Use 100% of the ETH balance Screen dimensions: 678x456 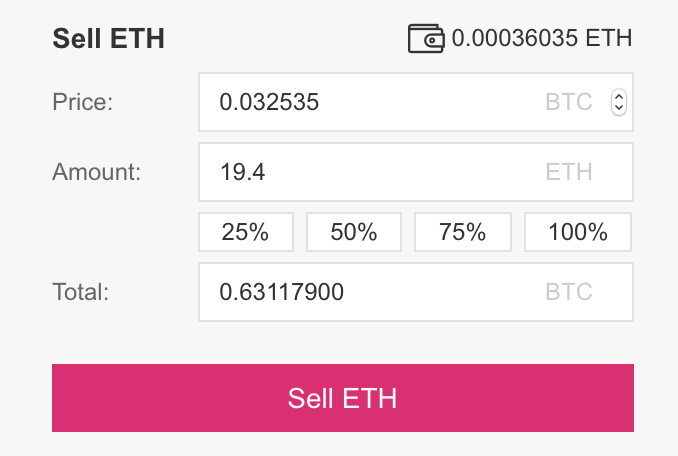[x=578, y=232]
